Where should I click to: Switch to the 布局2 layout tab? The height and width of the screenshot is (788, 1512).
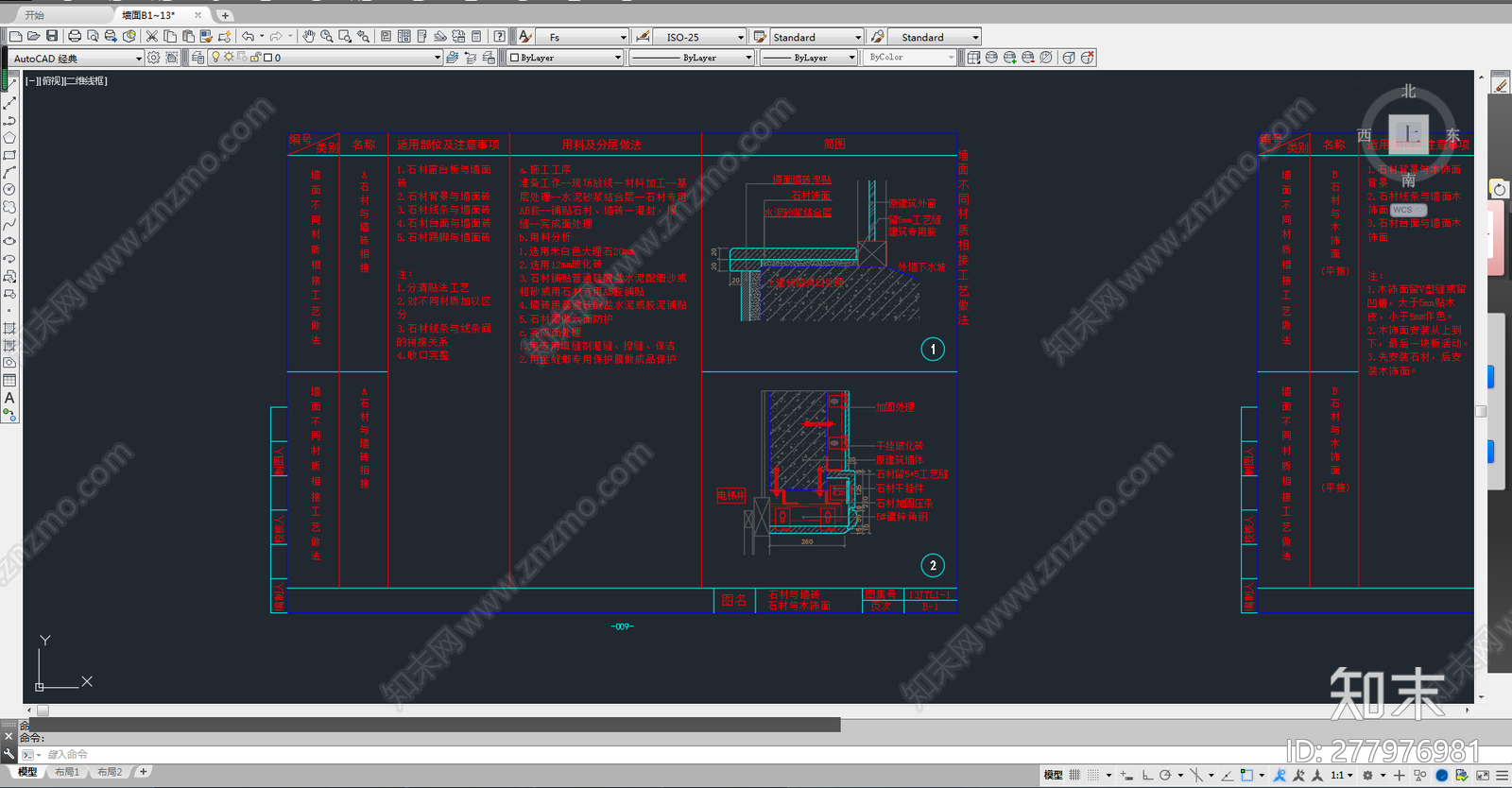[110, 772]
